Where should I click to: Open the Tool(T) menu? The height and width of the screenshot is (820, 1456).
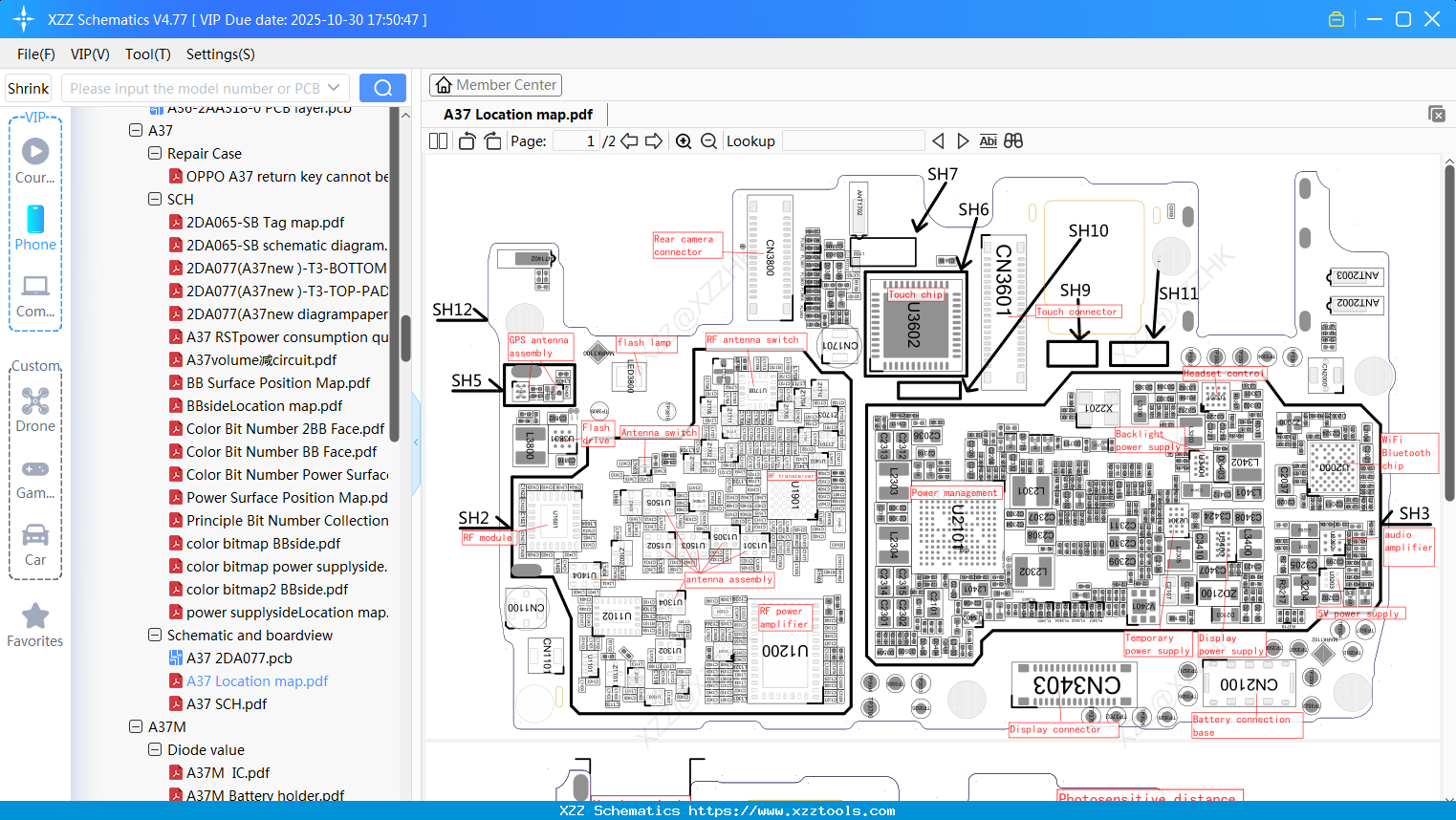point(148,54)
